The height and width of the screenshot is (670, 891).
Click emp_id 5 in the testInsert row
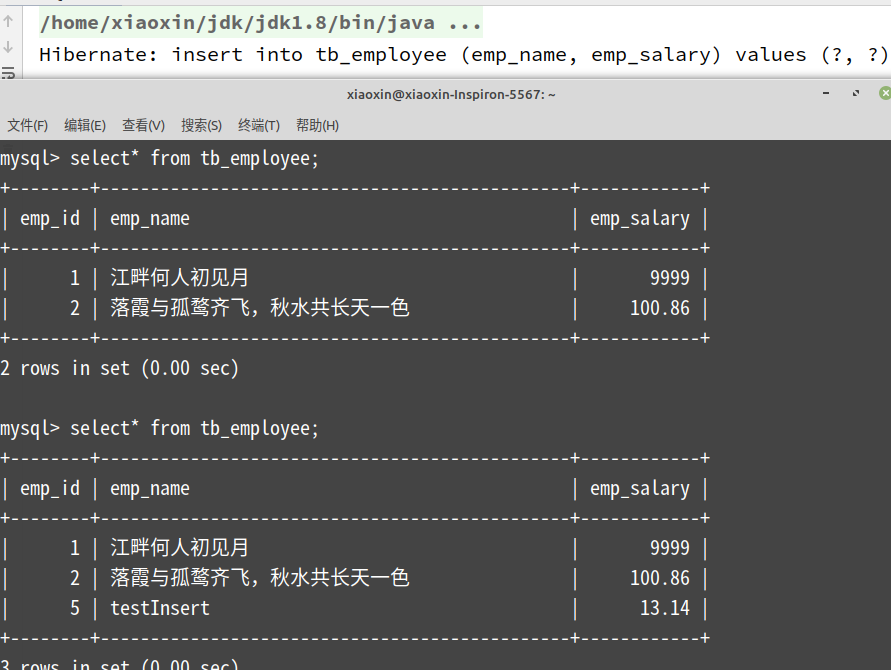[75, 608]
